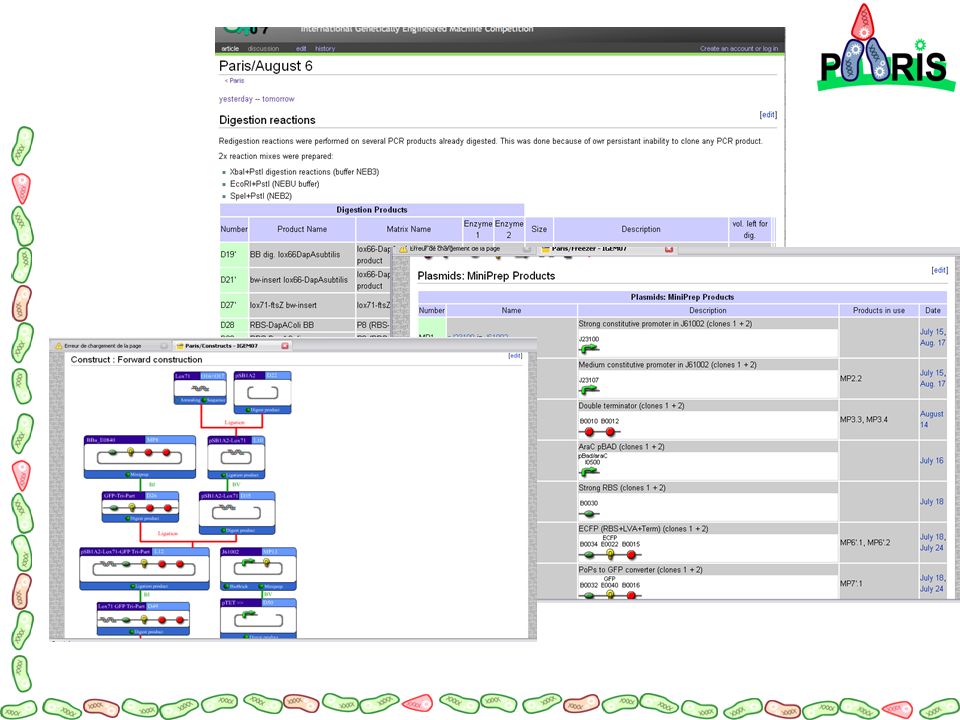
Task: Open the history tab on the wiki page
Action: pos(325,48)
